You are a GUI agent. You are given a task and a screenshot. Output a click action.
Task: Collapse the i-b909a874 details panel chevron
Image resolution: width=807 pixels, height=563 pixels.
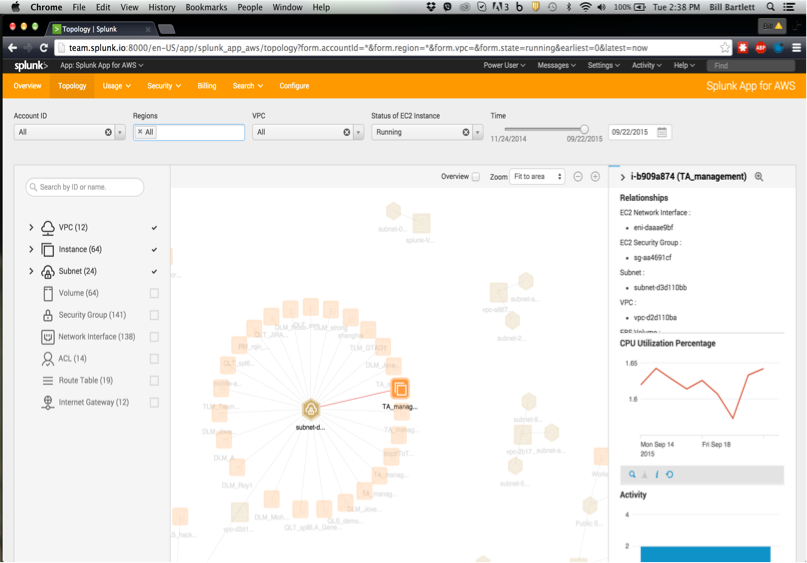[x=623, y=177]
